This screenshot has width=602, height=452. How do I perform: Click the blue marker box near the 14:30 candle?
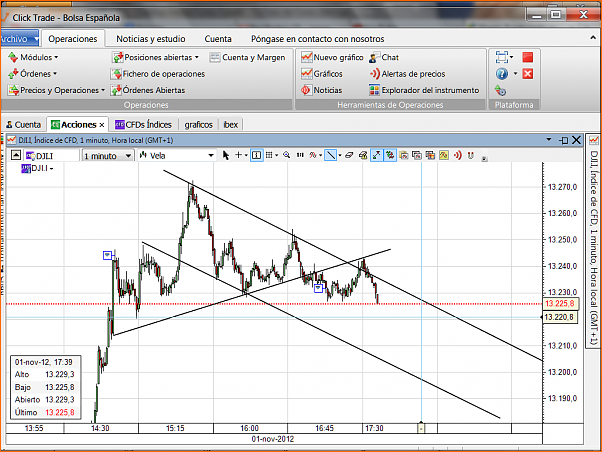108,255
